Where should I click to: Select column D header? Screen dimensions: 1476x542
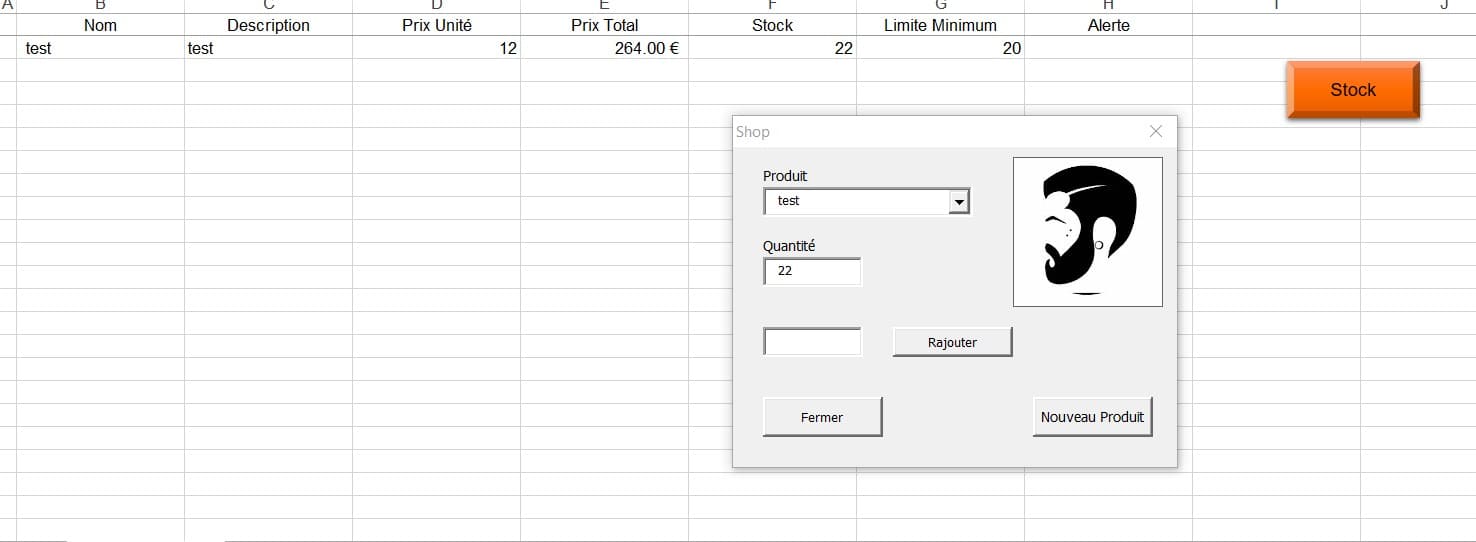tap(436, 6)
